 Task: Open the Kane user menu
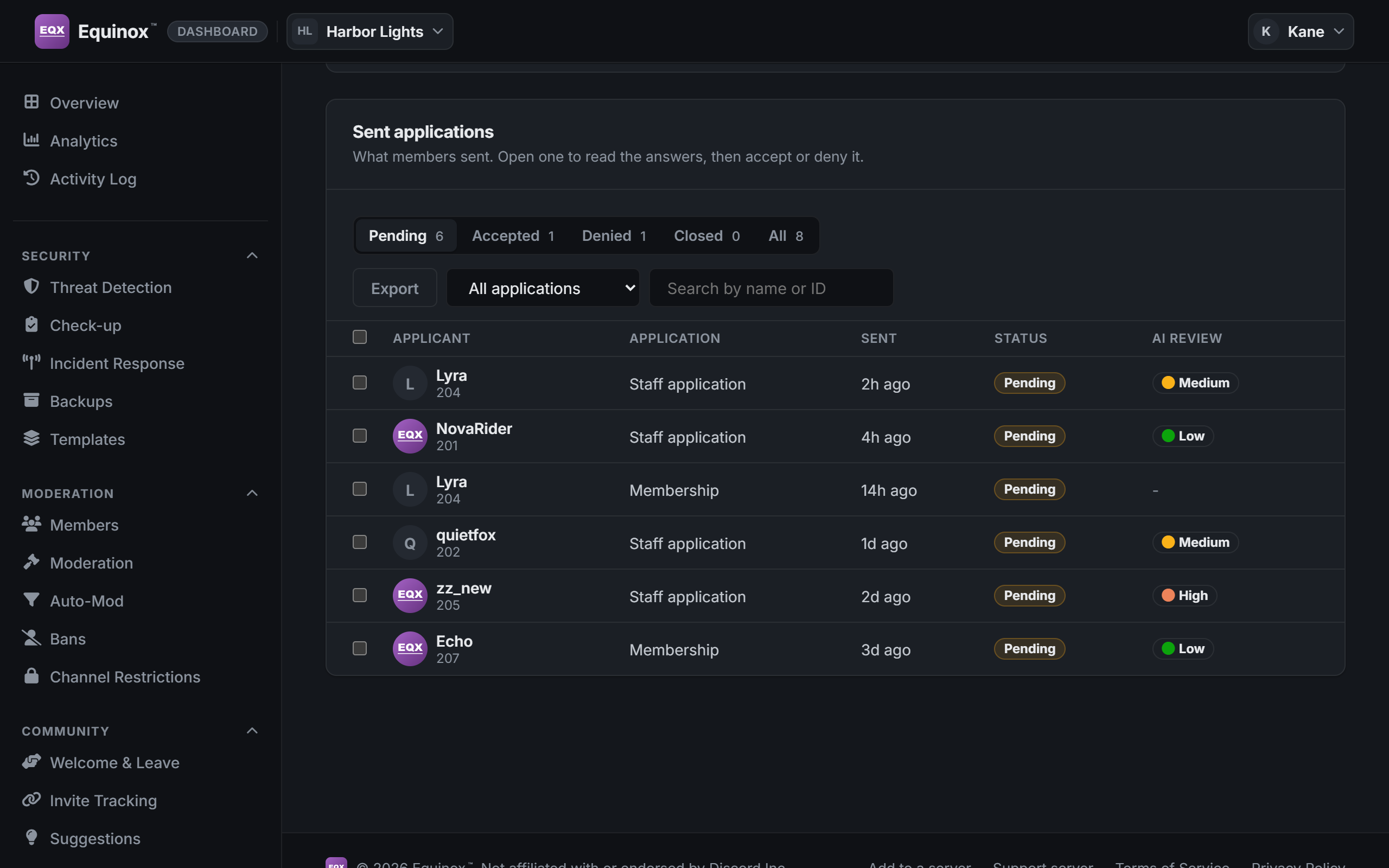(1301, 31)
